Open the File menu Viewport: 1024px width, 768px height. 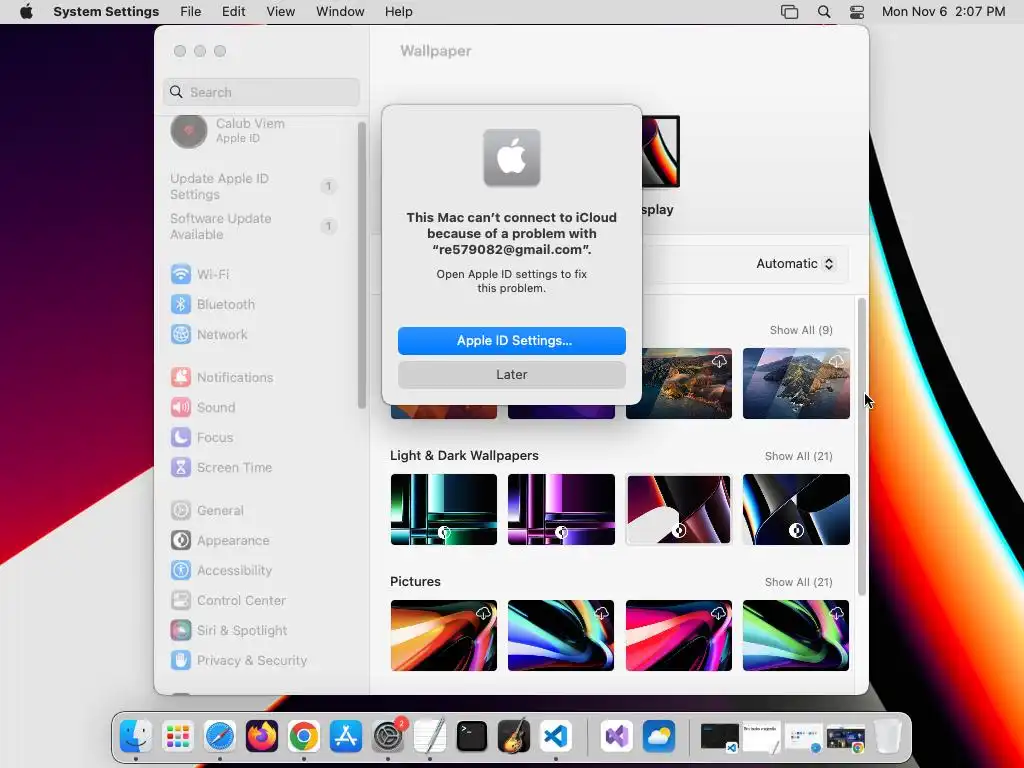click(191, 12)
